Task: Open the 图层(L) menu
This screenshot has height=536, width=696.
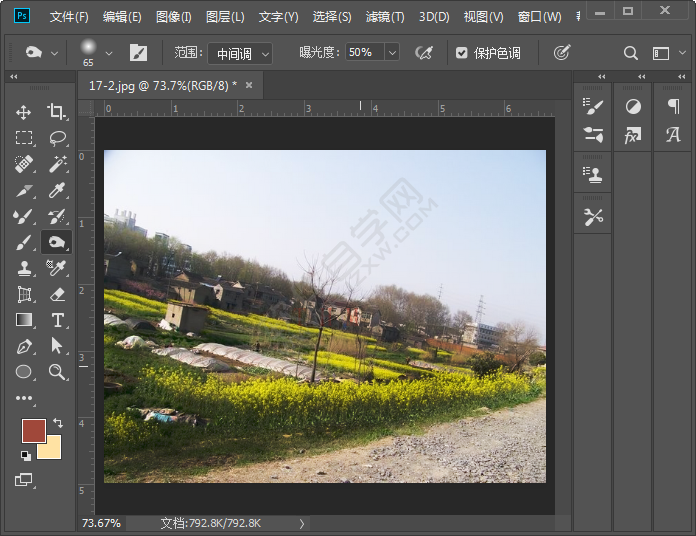Action: coord(225,17)
